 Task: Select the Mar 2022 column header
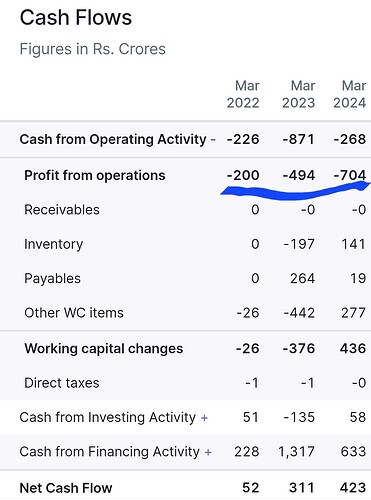tap(243, 94)
